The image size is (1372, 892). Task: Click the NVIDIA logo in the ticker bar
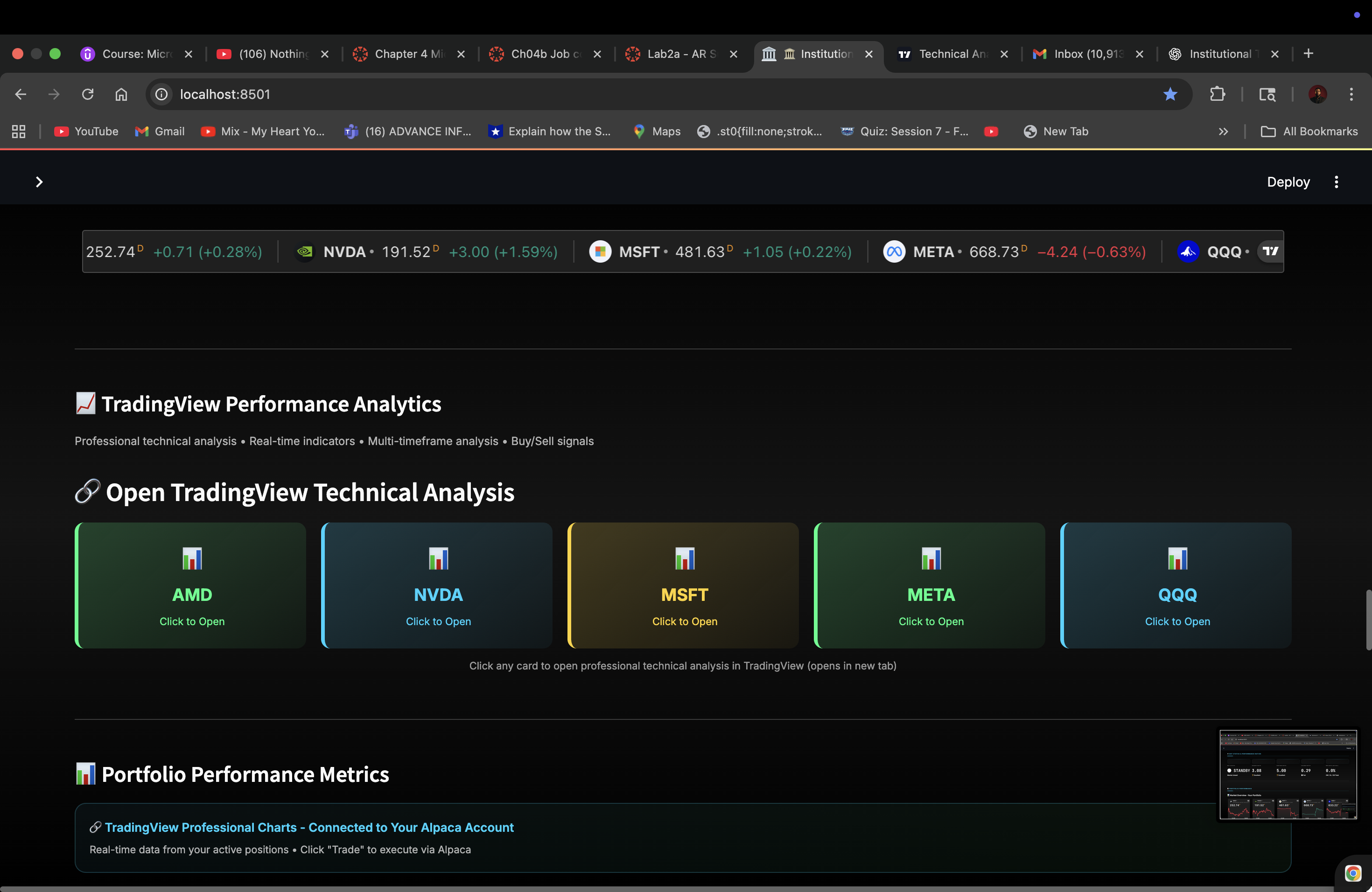[305, 252]
